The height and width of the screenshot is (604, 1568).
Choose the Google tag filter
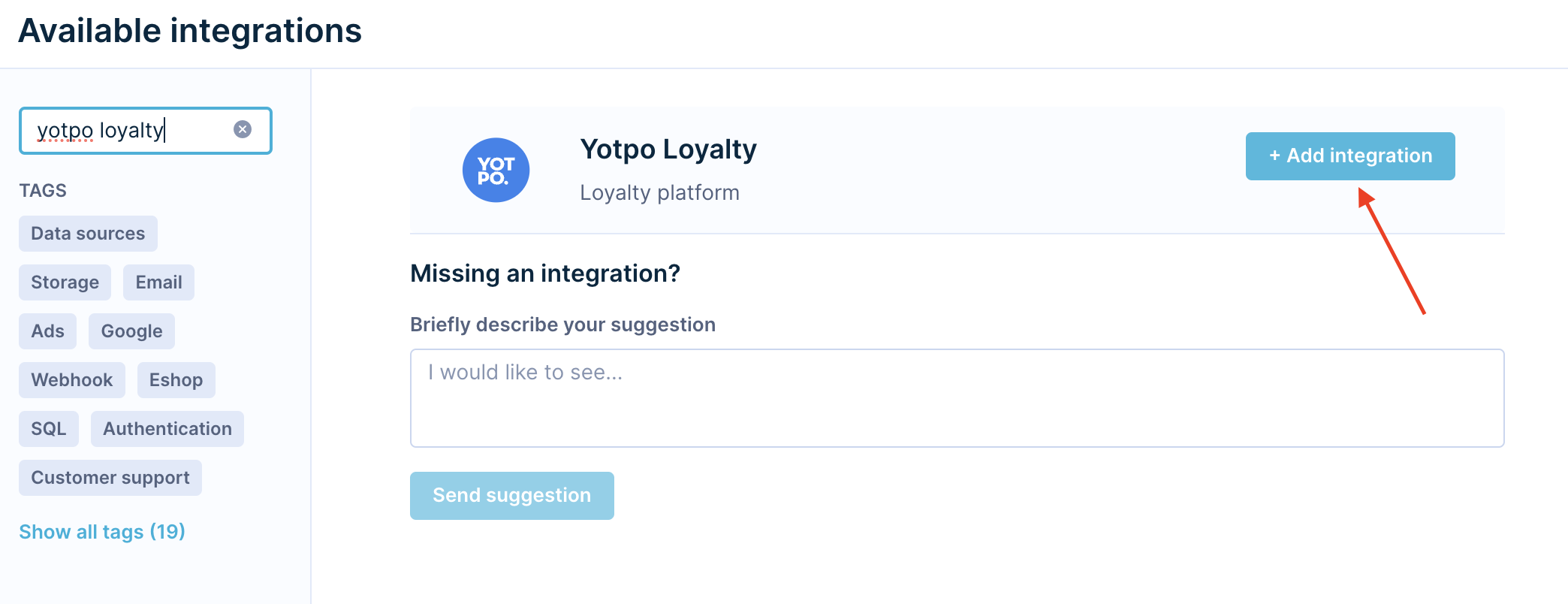[x=131, y=331]
